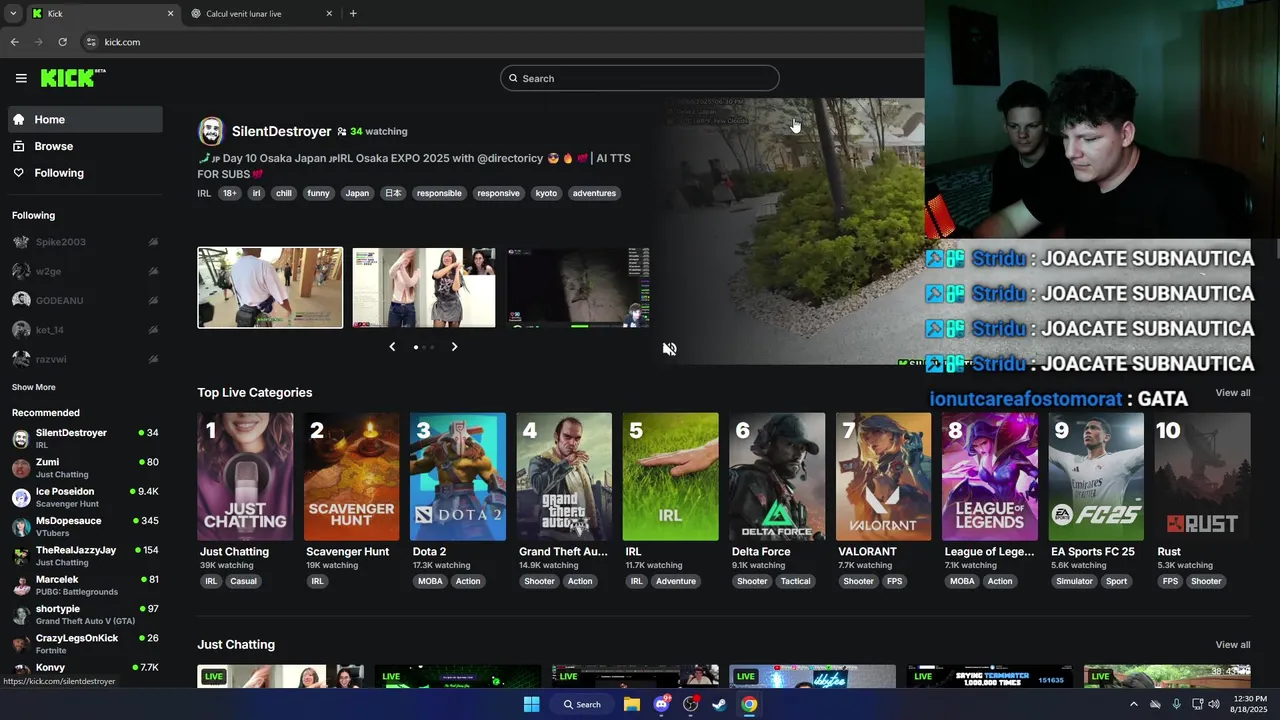Screen dimensions: 1280x720
Task: Go back in browser history
Action: [14, 42]
